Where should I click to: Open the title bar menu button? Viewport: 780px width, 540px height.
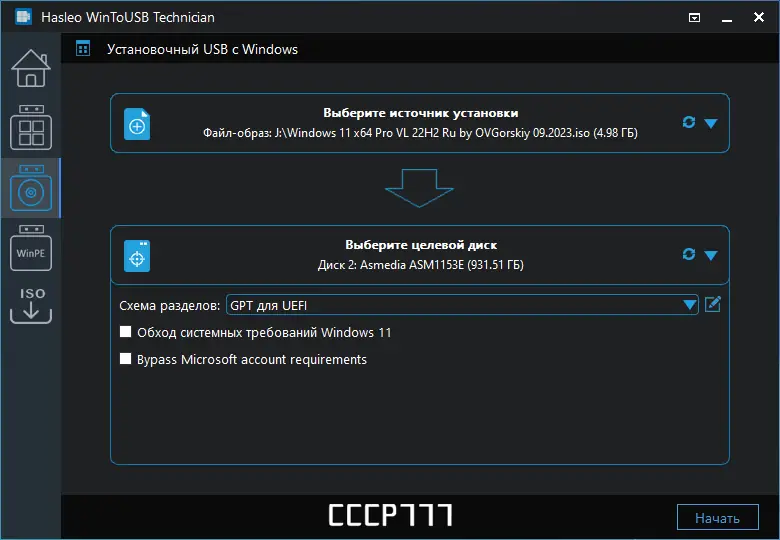click(x=694, y=18)
